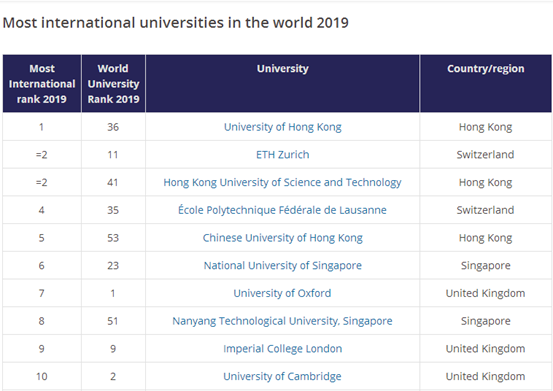
Task: Select 'Singapore' in the National University row
Action: [486, 265]
